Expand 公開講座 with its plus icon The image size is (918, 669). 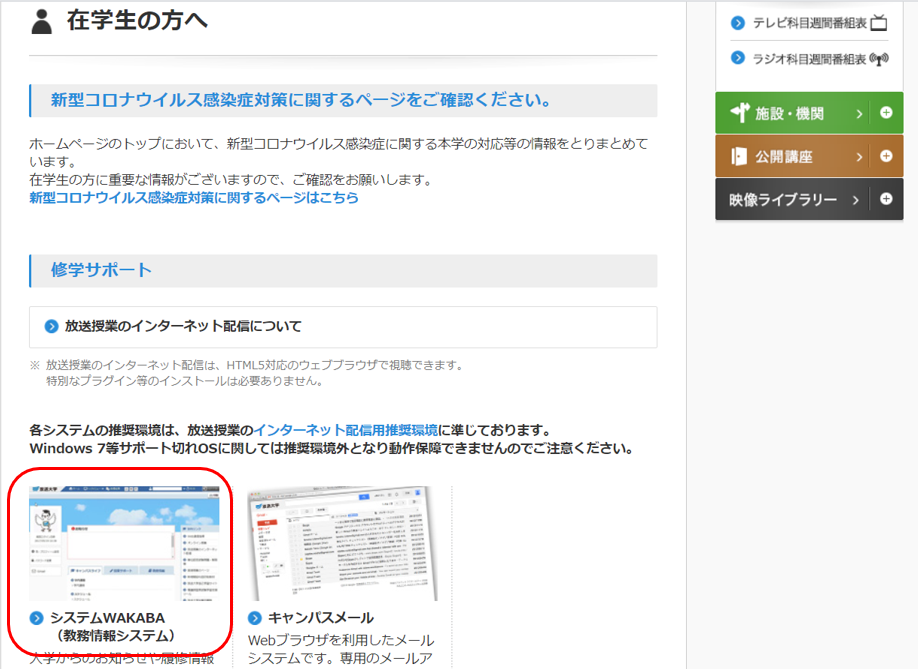click(x=886, y=156)
